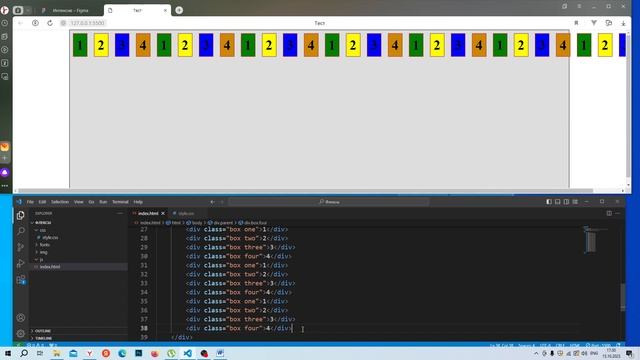
Task: Toggle the secondary side bar layout icon
Action: pyautogui.click(x=566, y=202)
